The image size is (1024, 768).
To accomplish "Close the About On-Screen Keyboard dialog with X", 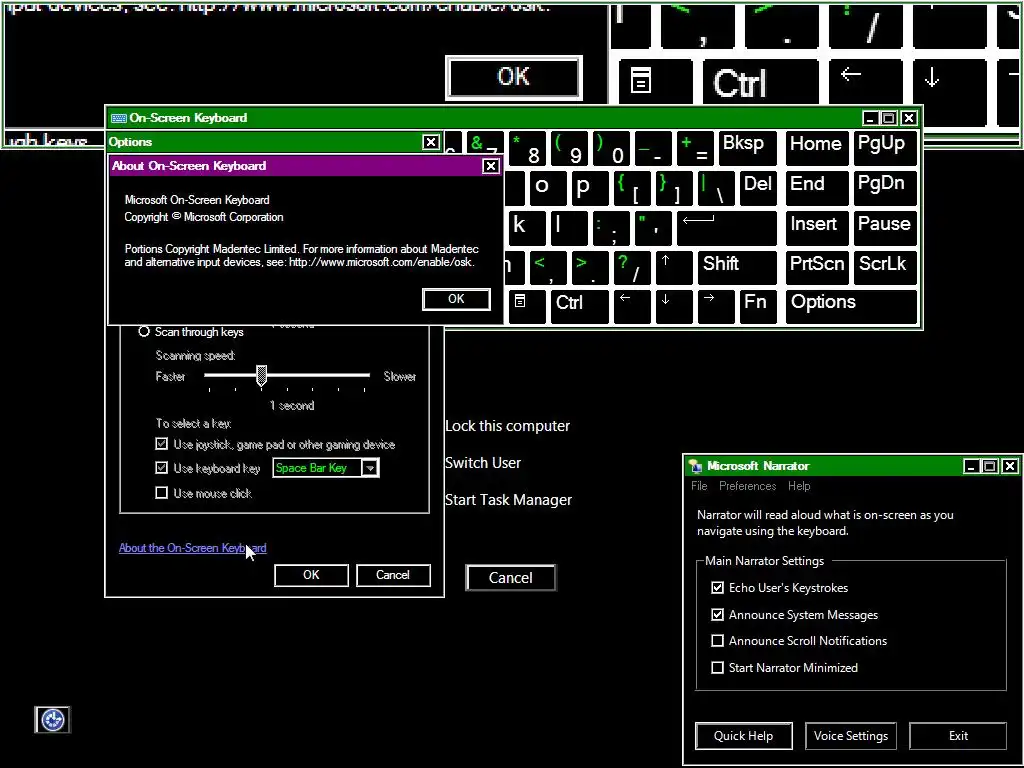I will click(x=490, y=166).
